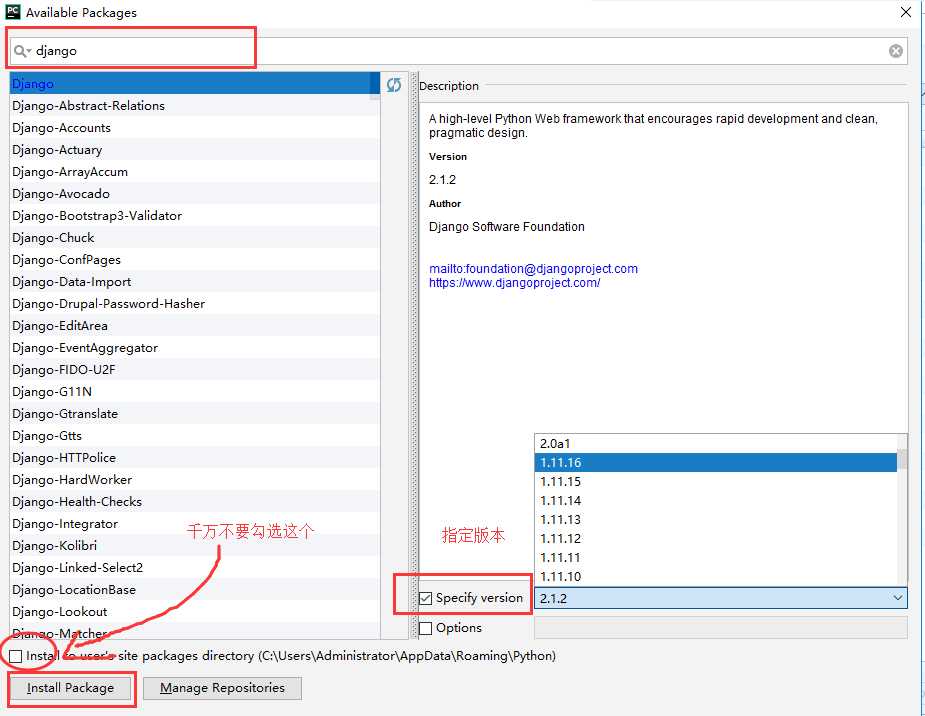
Task: Toggle the Specify version checkbox
Action: tap(425, 598)
